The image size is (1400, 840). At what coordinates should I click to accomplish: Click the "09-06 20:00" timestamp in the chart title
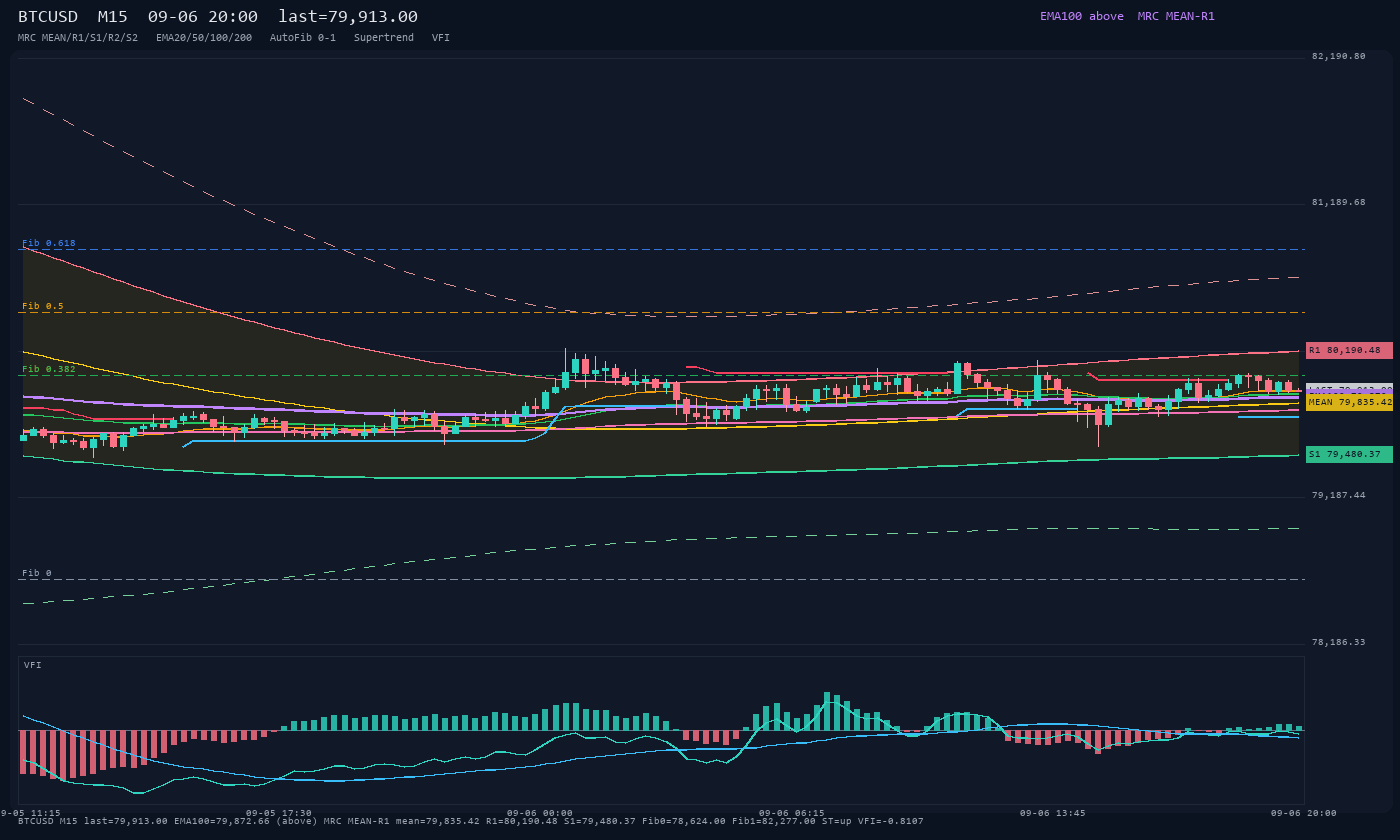point(203,17)
